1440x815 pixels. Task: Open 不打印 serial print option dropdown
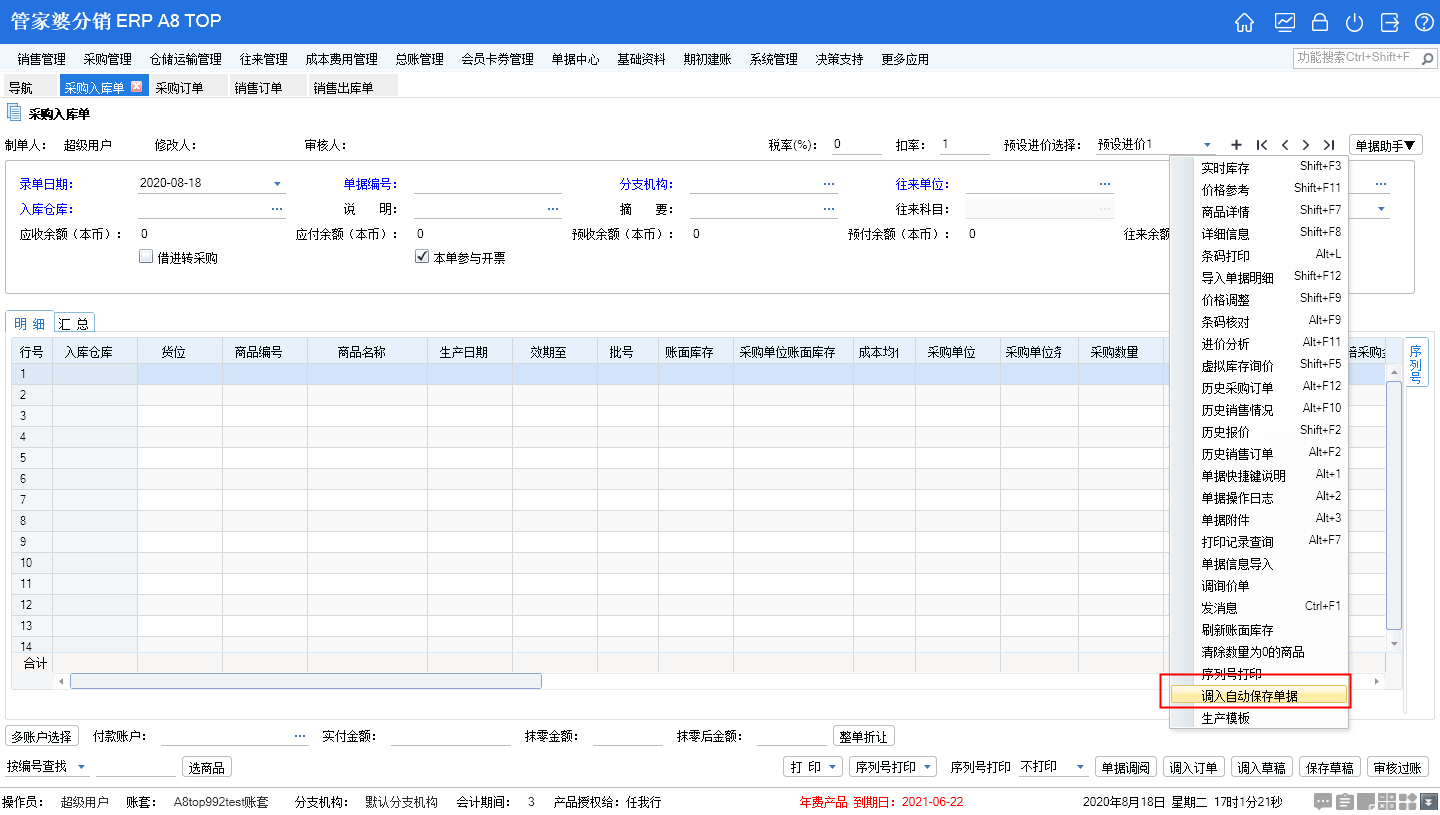pyautogui.click(x=1081, y=767)
